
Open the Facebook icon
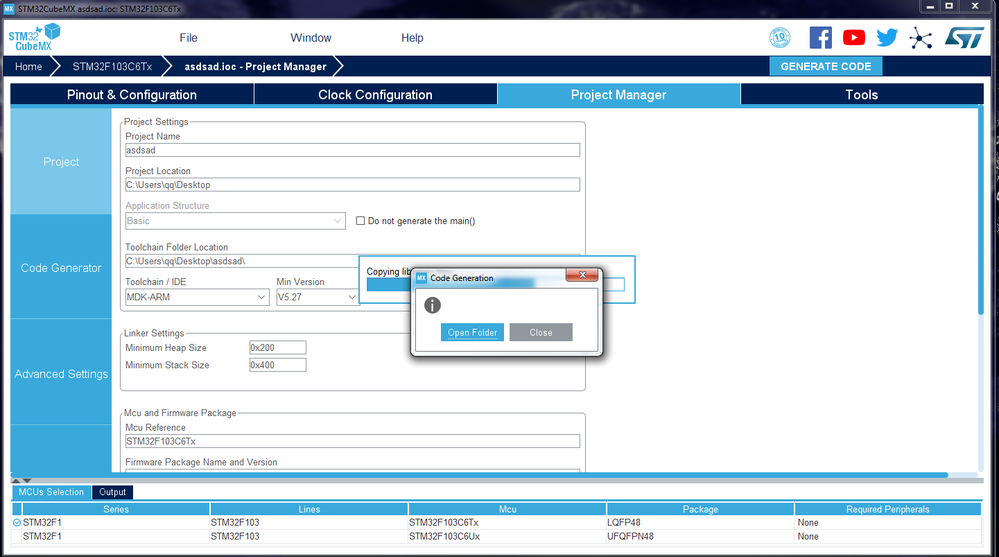coord(821,38)
